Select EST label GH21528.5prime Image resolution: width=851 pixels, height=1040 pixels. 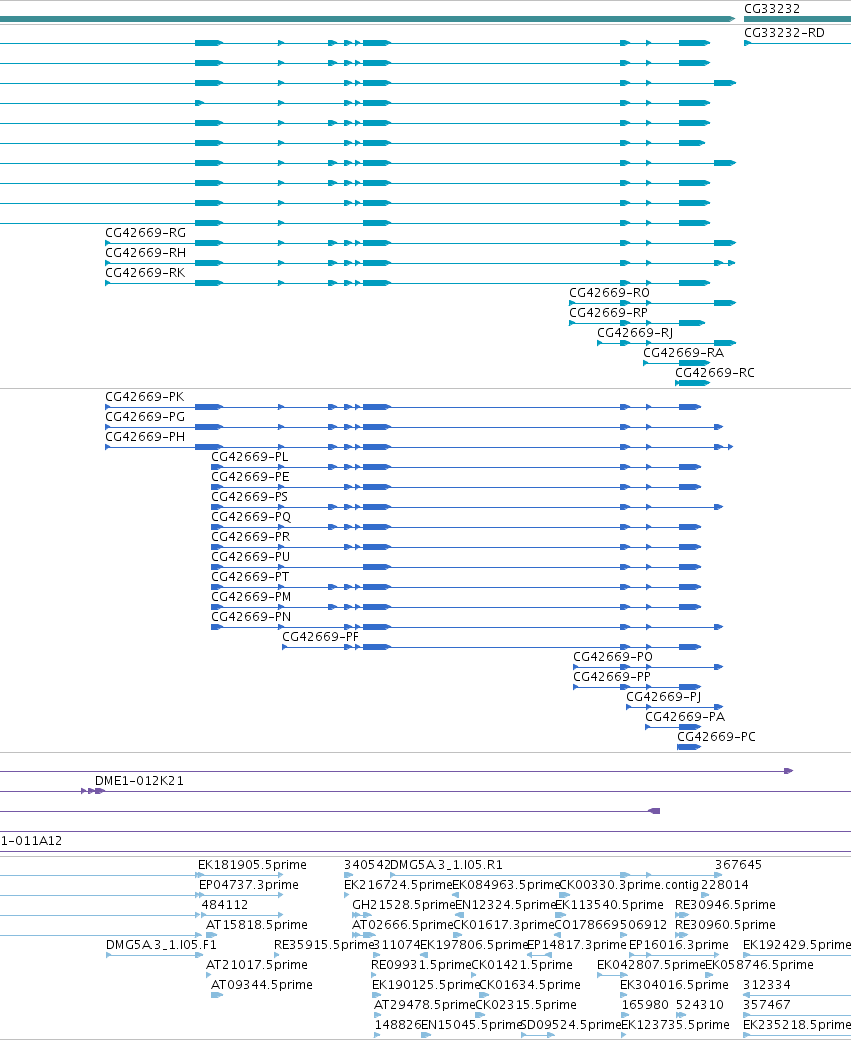pos(404,905)
